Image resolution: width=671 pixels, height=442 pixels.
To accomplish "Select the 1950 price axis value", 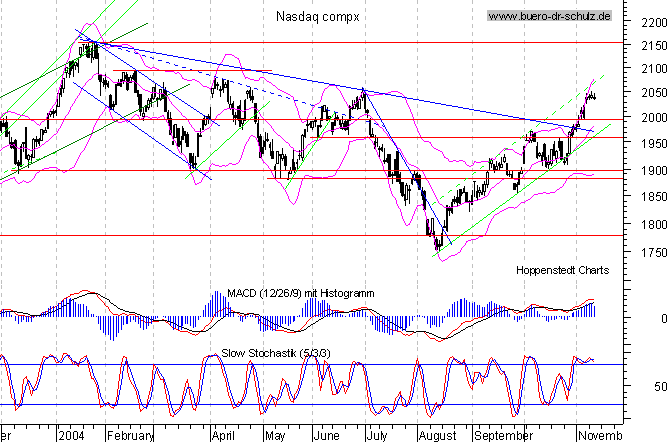I will [654, 144].
